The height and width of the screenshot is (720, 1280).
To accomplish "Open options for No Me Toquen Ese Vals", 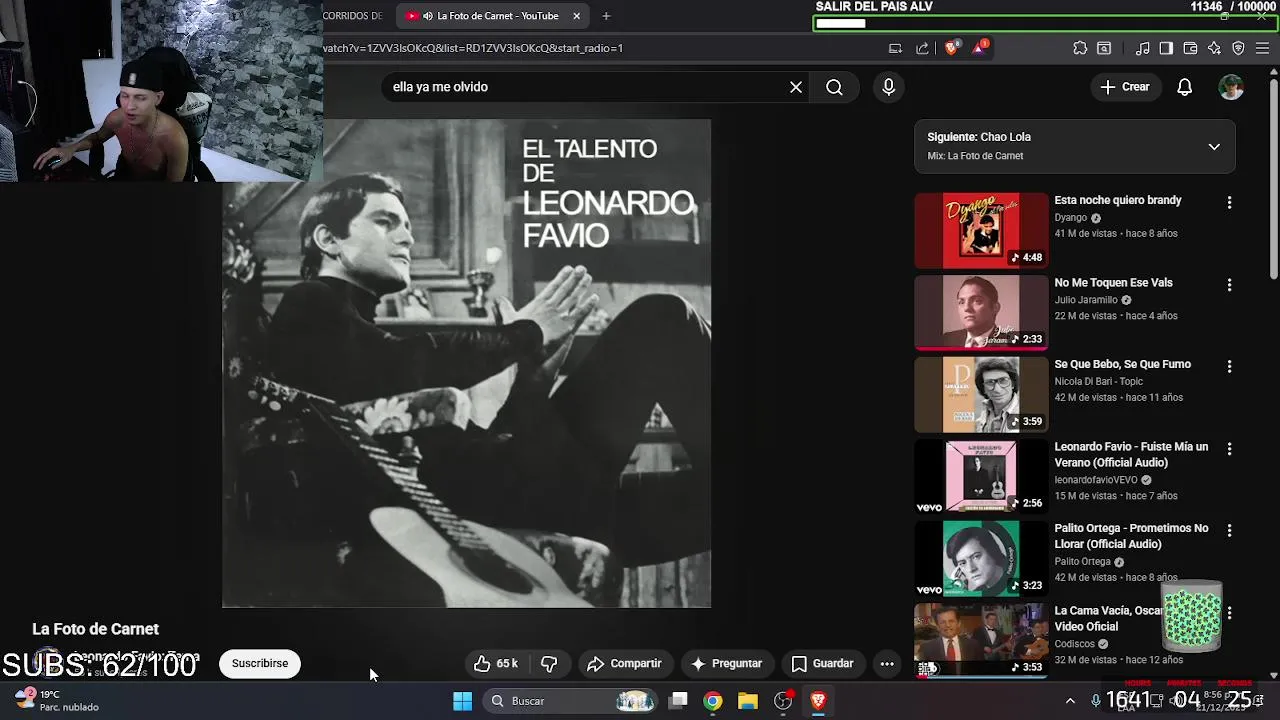I will [x=1229, y=285].
